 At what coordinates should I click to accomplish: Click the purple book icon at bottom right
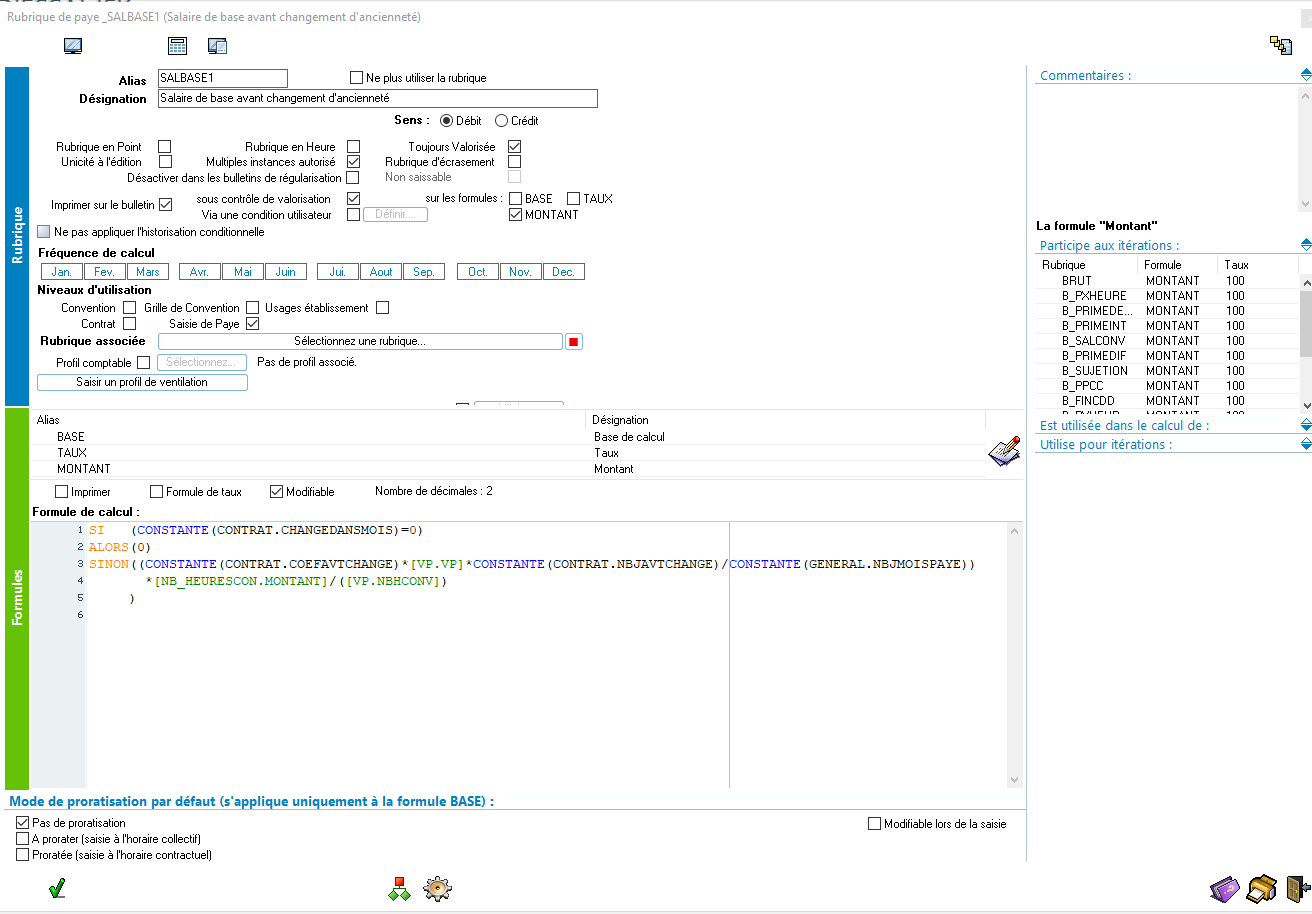tap(1225, 888)
